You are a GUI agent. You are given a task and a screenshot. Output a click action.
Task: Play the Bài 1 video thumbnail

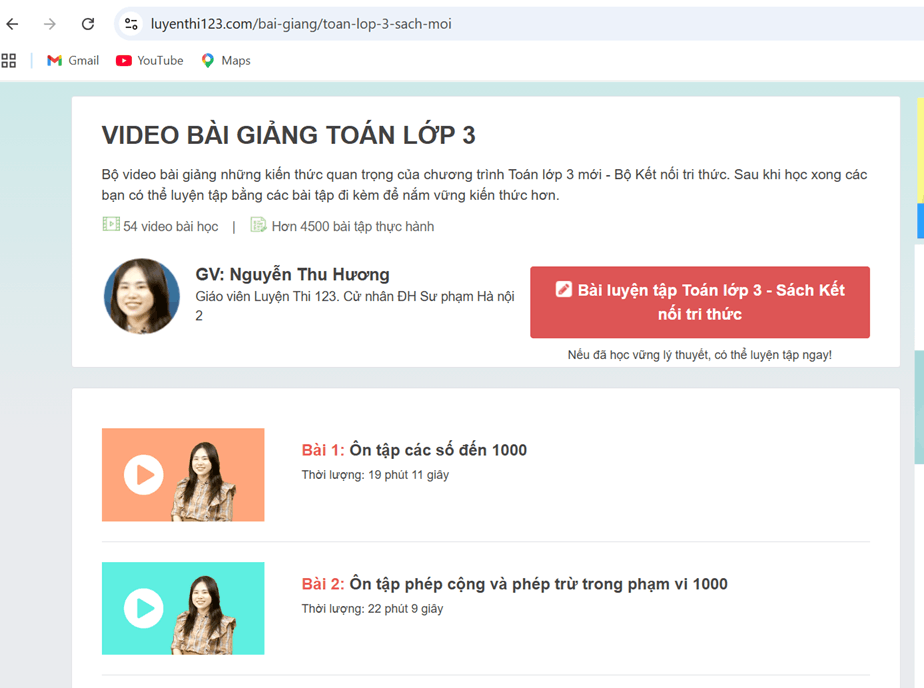183,475
